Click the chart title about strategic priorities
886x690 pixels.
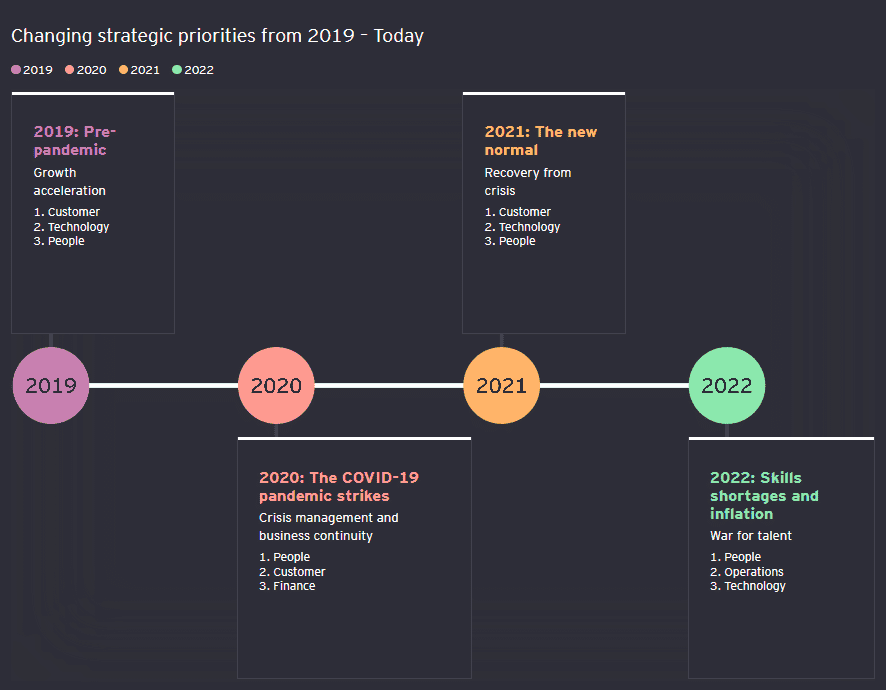click(x=217, y=36)
